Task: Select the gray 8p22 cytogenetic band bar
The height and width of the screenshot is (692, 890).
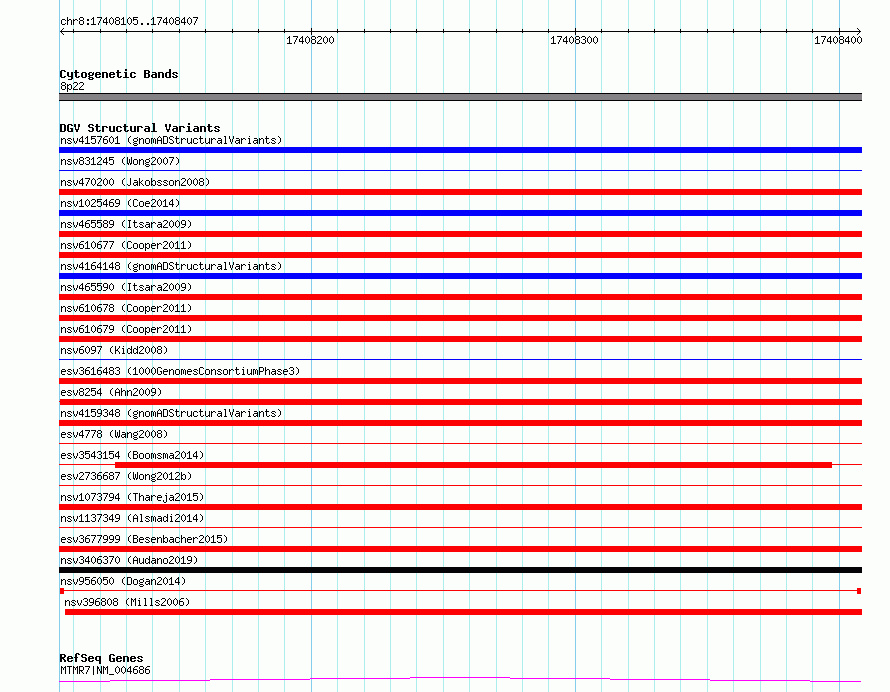Action: (460, 97)
